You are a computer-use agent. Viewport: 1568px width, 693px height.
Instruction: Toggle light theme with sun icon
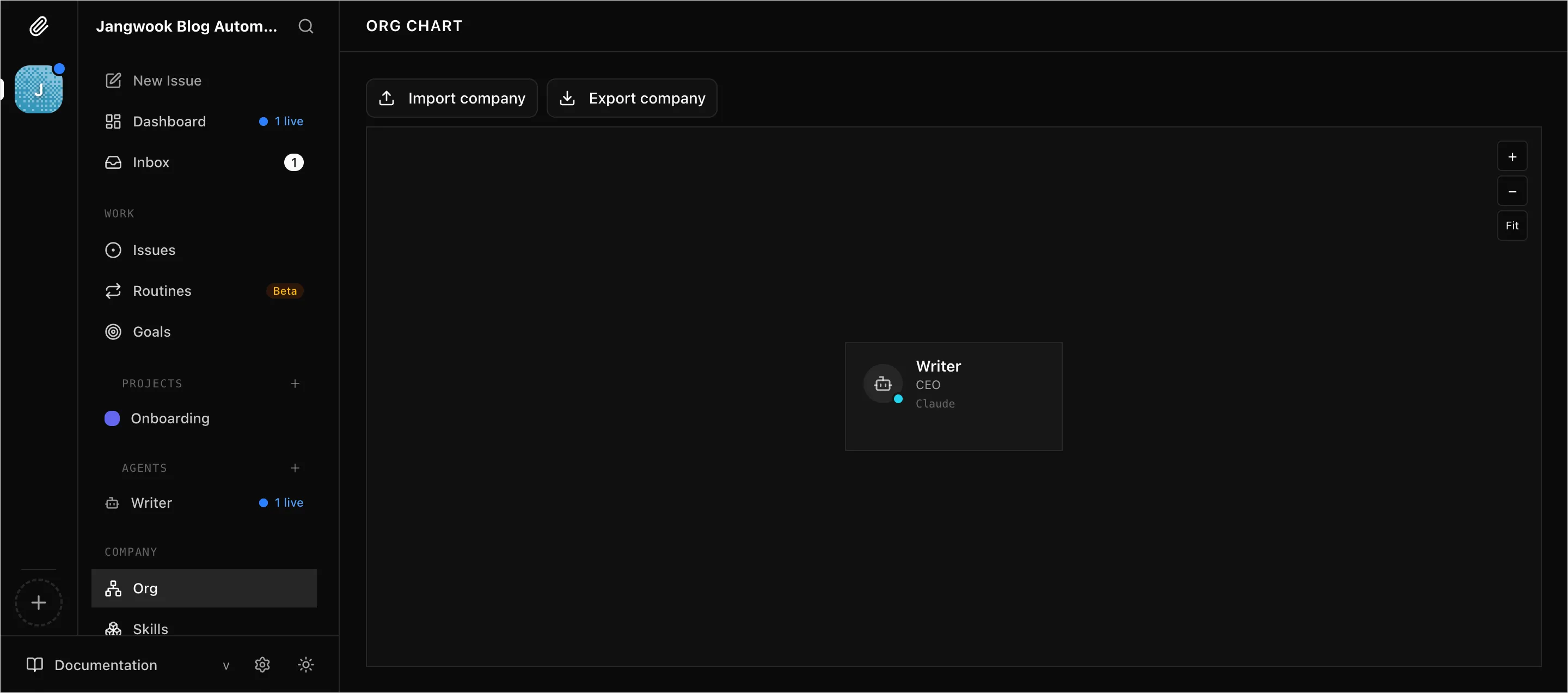coord(305,664)
